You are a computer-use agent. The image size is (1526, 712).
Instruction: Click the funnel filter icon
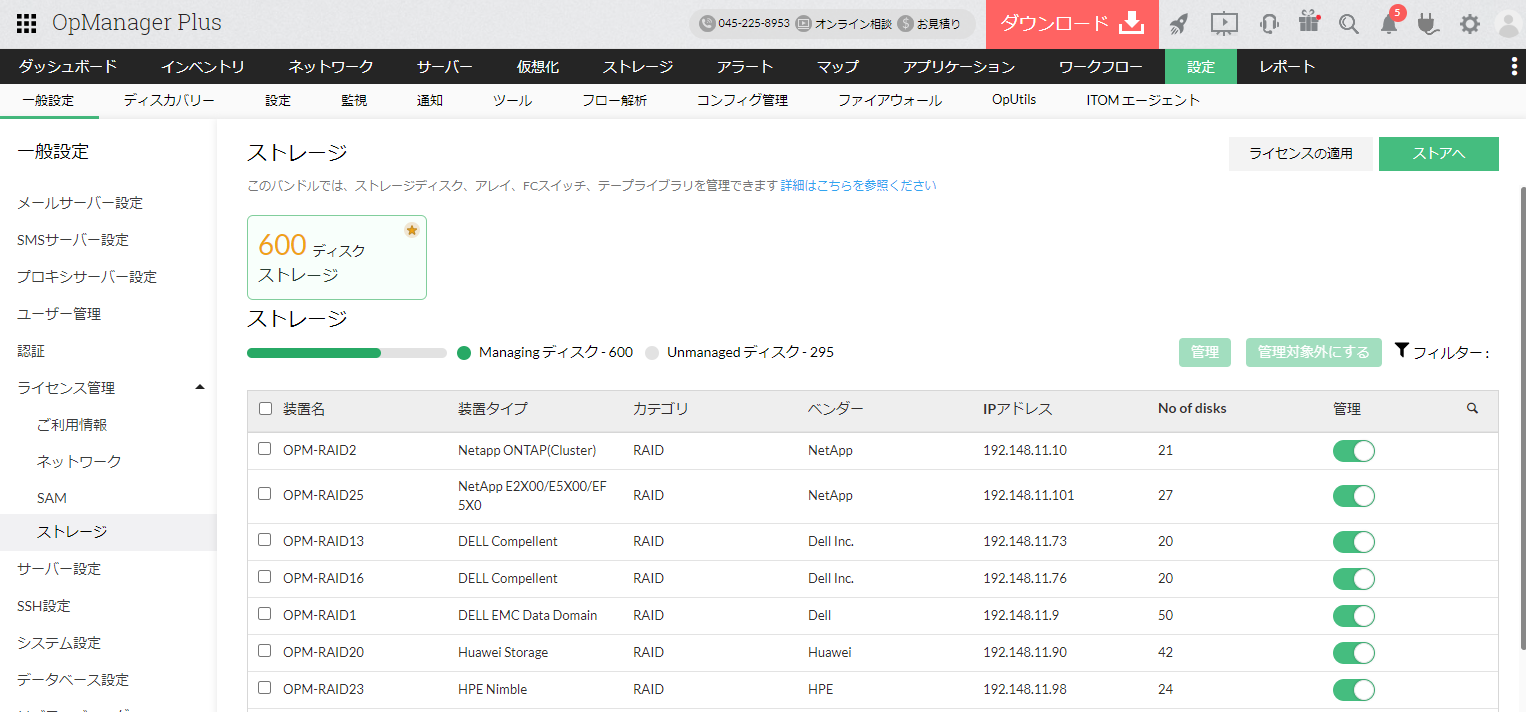[x=1401, y=351]
